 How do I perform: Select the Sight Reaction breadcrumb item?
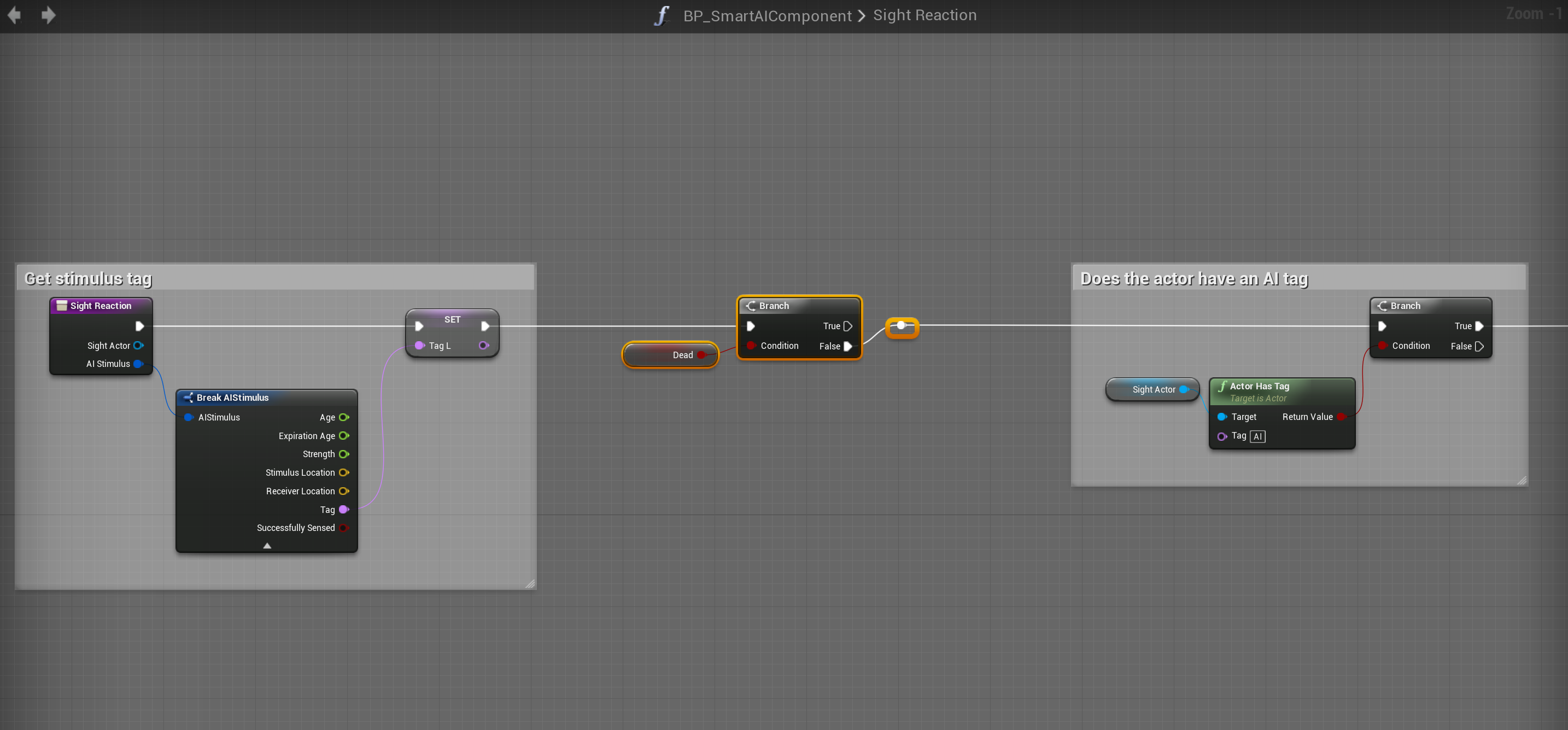924,15
